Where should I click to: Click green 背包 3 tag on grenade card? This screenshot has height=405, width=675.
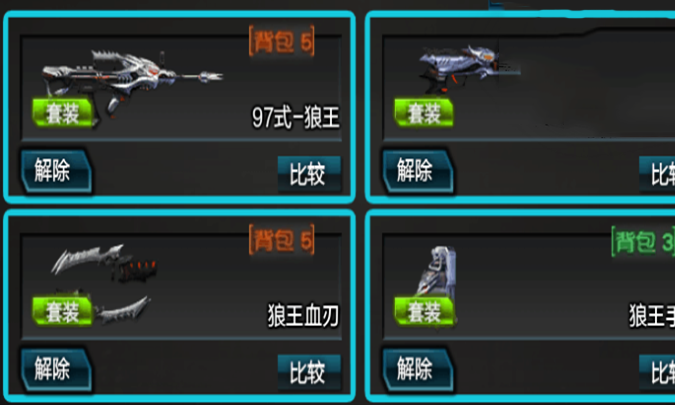click(643, 242)
